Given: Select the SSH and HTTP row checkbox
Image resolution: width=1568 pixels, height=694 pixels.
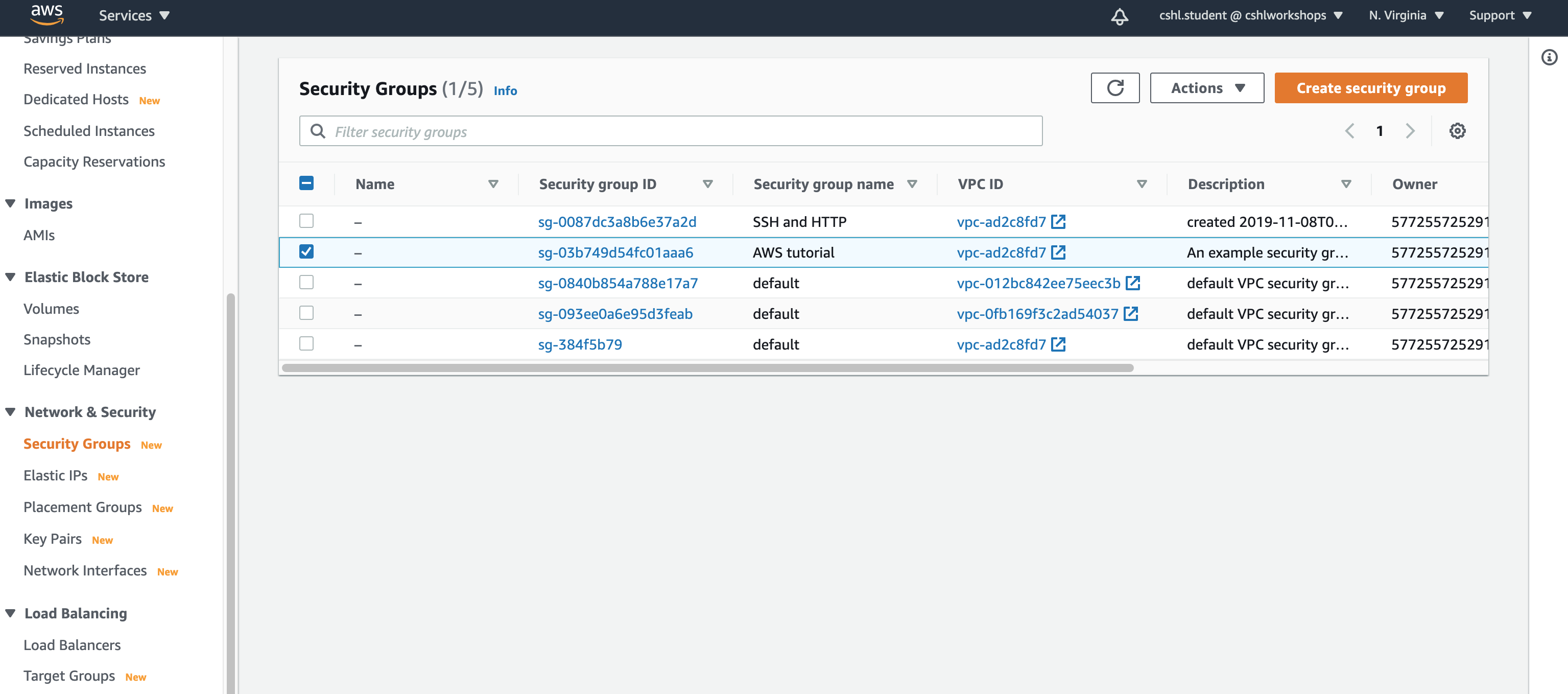Looking at the screenshot, I should (x=306, y=221).
